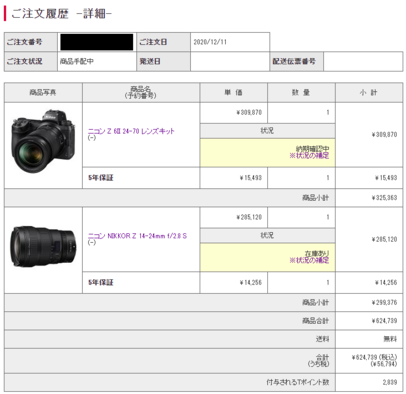
Task: Click the 商品名 column header
Action: 141,92
